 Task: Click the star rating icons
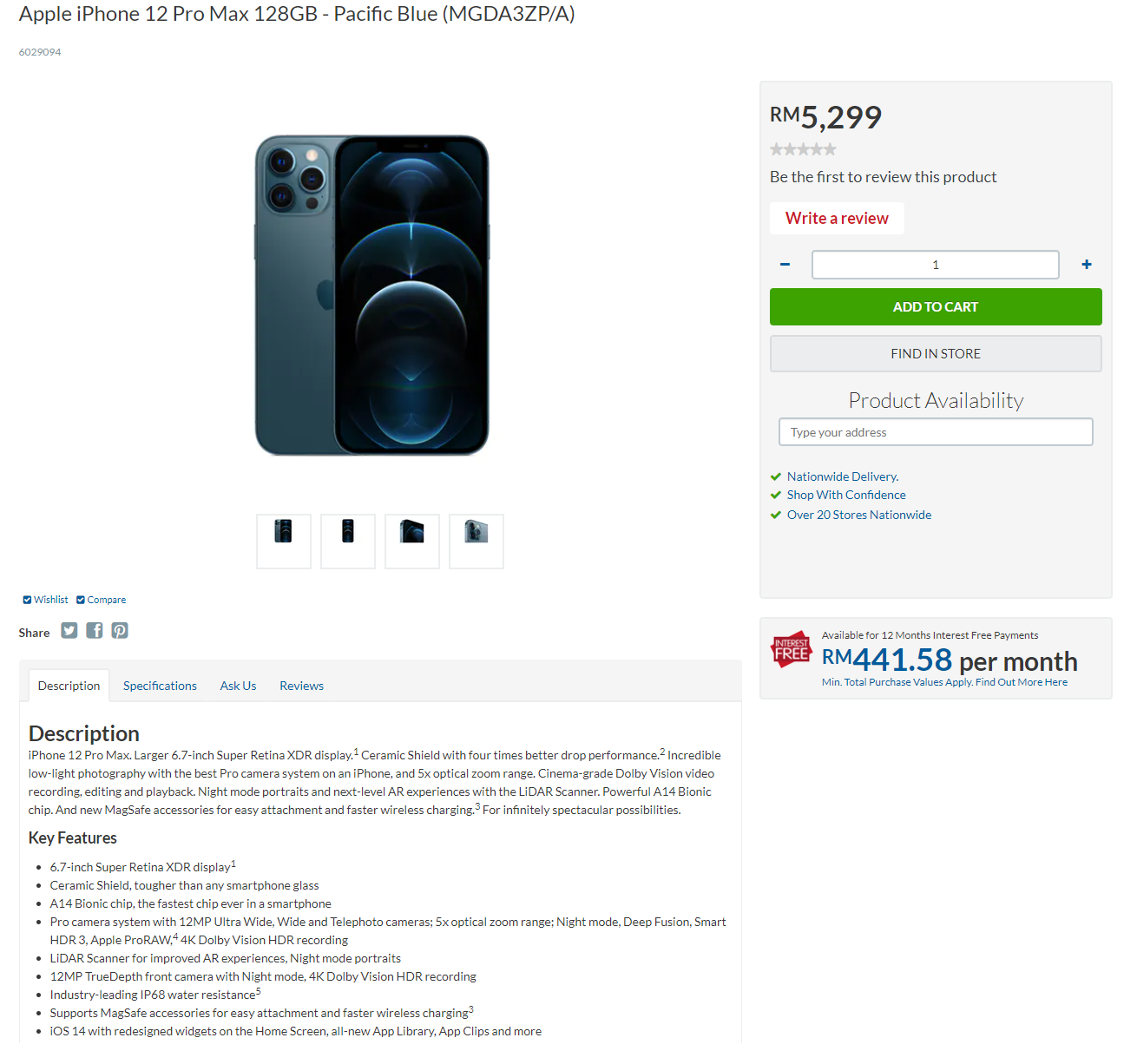803,149
